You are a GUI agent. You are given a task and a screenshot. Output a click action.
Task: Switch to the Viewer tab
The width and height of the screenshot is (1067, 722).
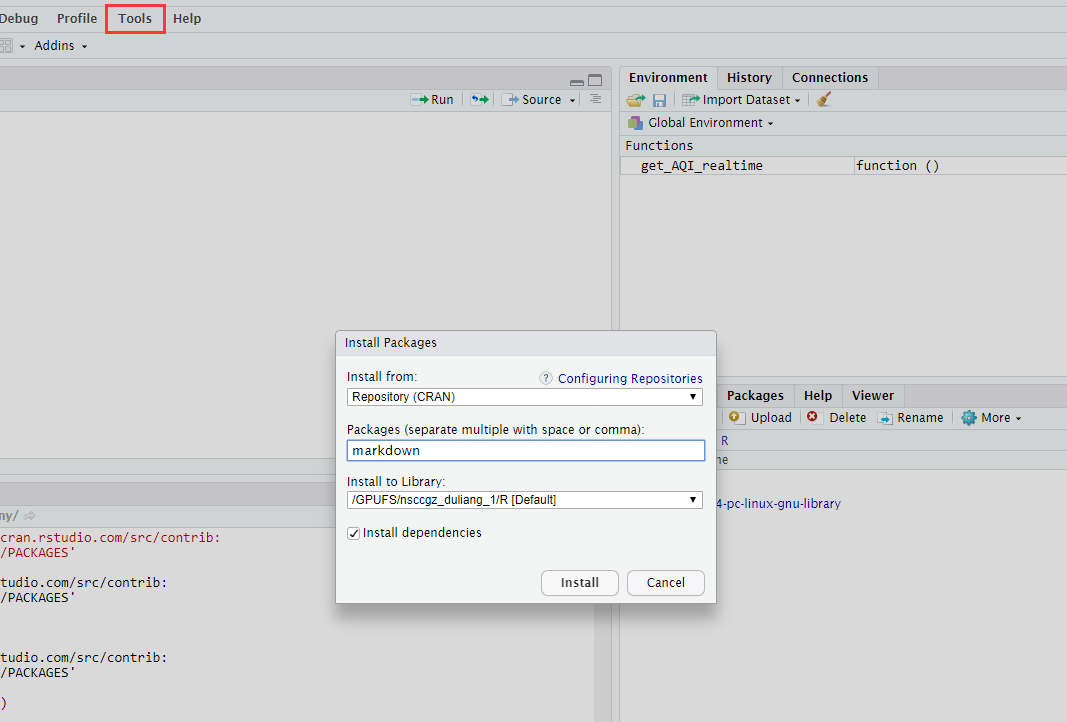click(x=872, y=395)
